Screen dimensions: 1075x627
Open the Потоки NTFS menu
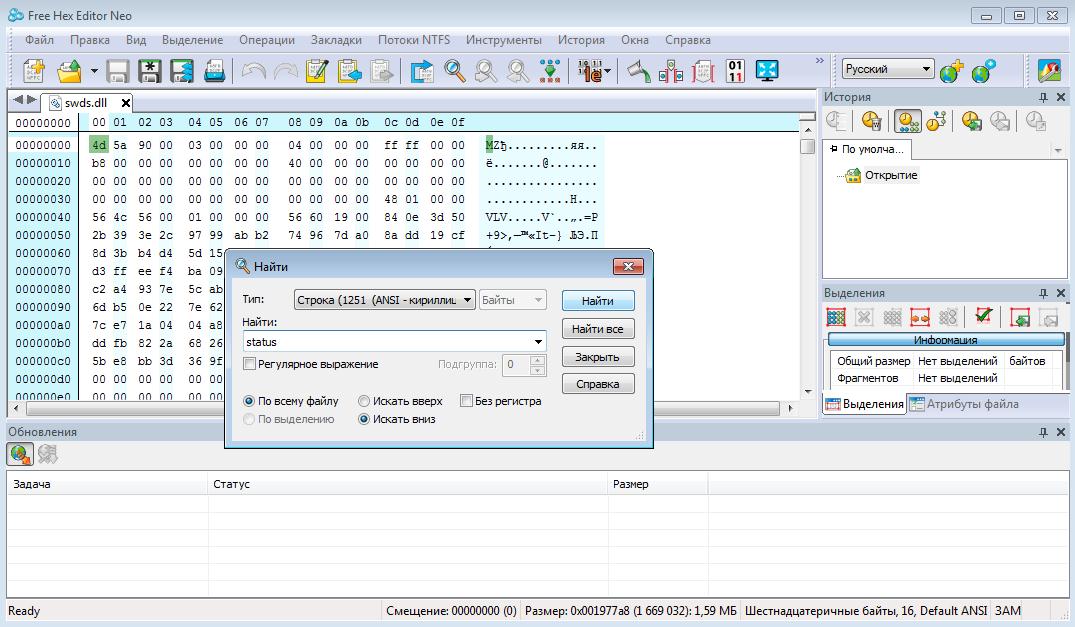click(414, 40)
